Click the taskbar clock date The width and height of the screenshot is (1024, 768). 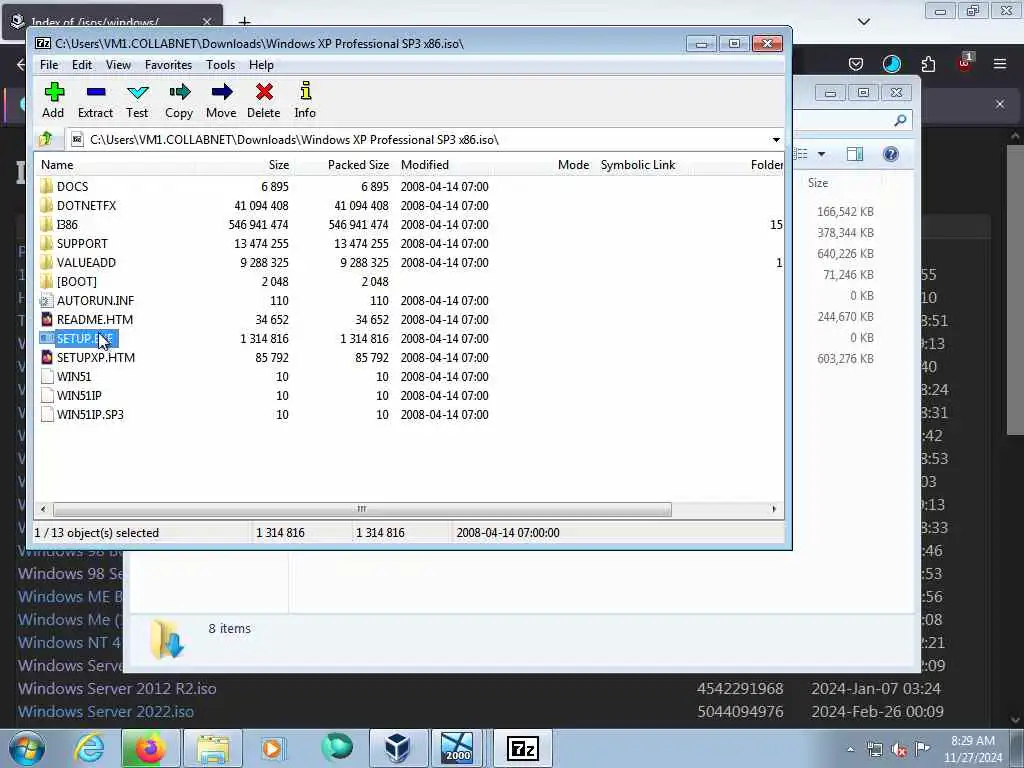click(x=973, y=758)
